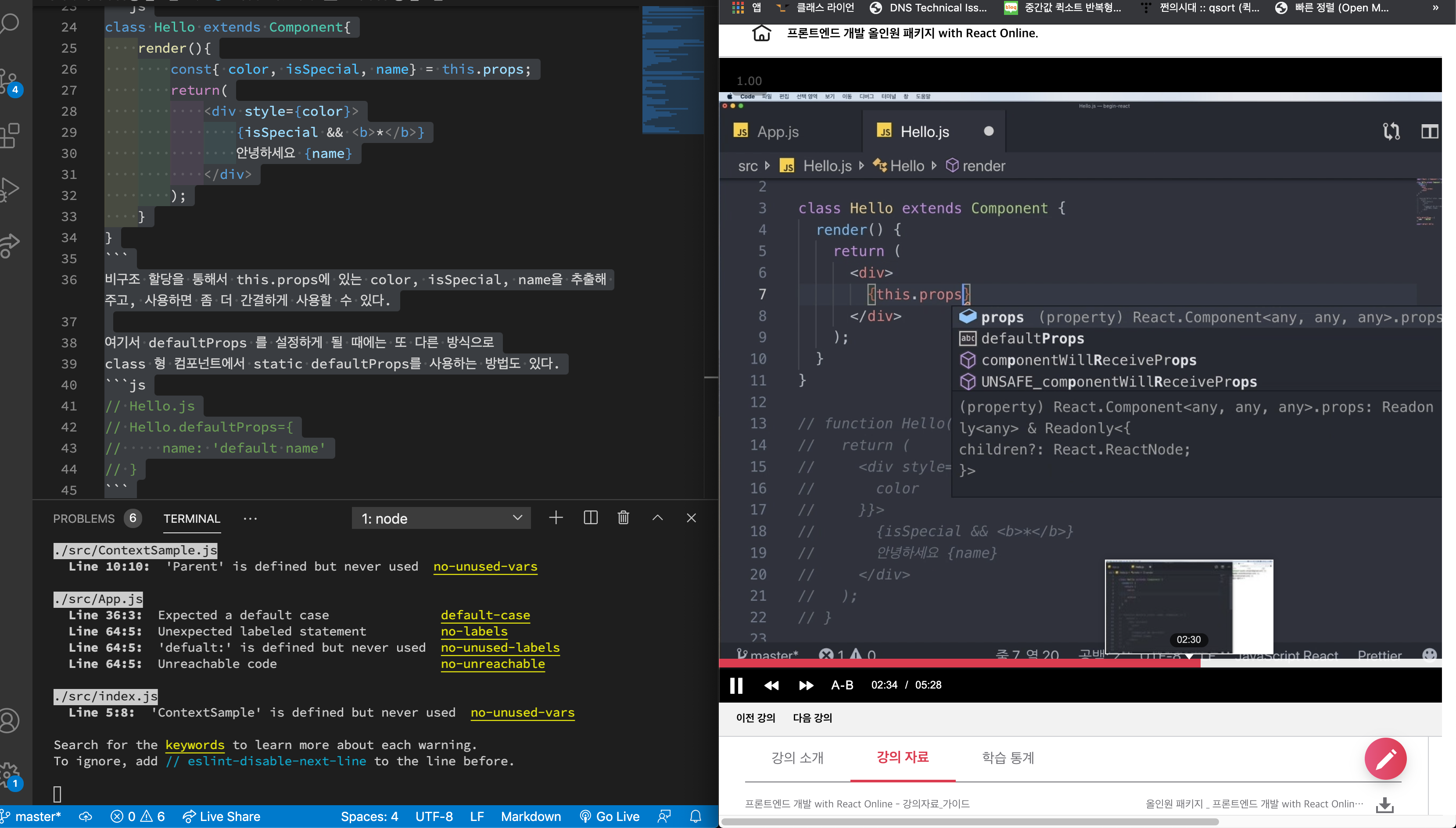Split the terminal panel

(x=591, y=517)
